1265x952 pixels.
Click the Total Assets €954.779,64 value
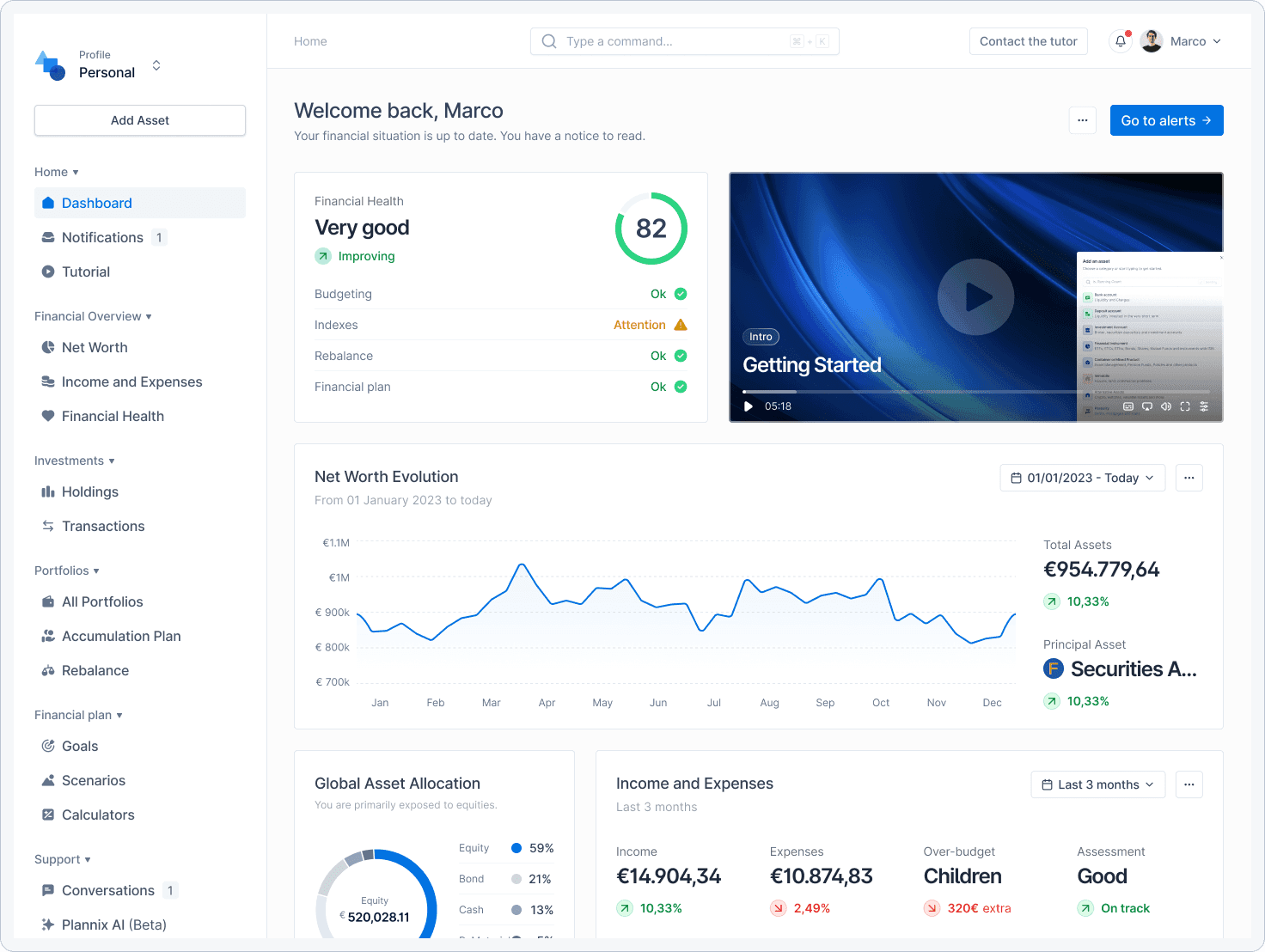[1102, 570]
